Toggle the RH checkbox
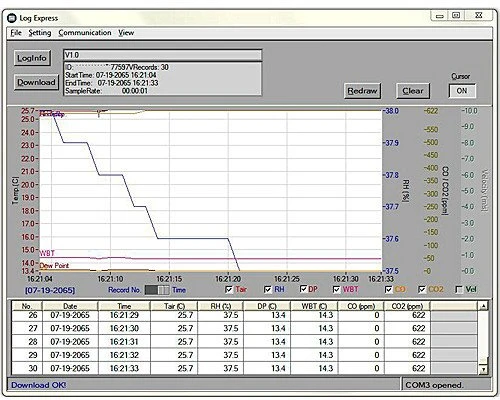Image resolution: width=500 pixels, height=400 pixels. [x=267, y=289]
